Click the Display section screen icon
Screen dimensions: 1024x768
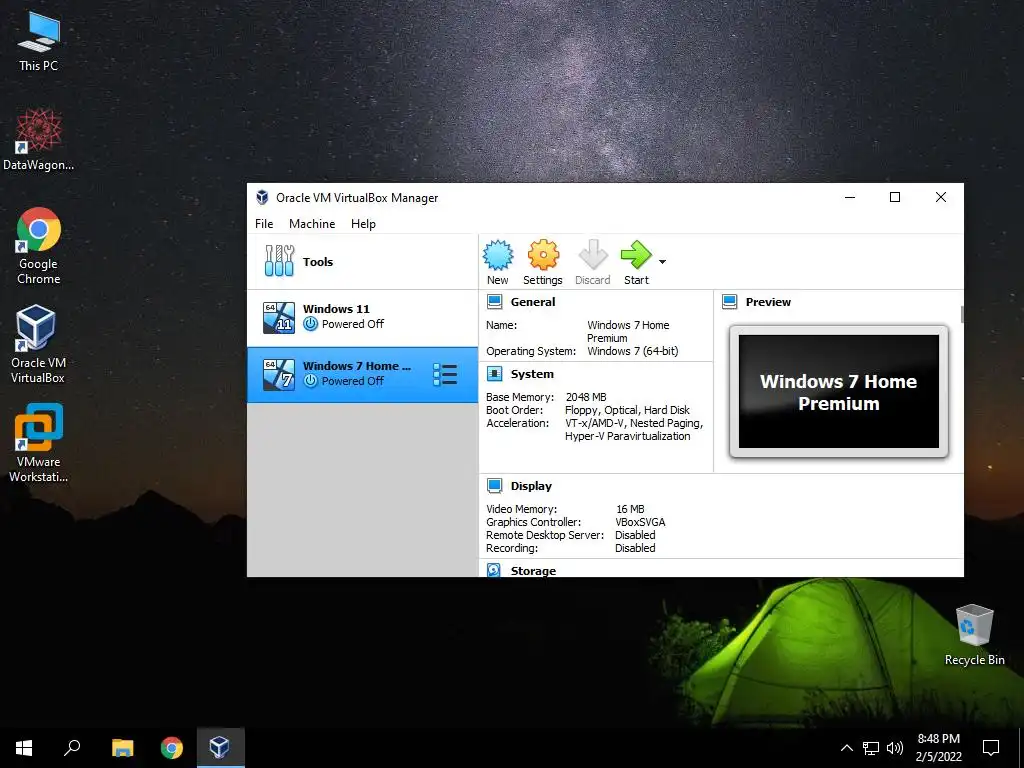[x=494, y=486]
